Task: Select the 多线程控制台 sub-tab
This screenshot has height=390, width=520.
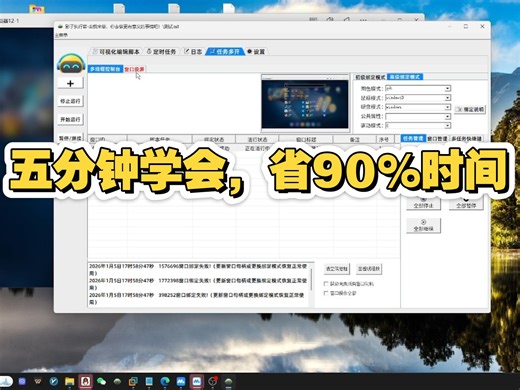Action: pyautogui.click(x=105, y=69)
